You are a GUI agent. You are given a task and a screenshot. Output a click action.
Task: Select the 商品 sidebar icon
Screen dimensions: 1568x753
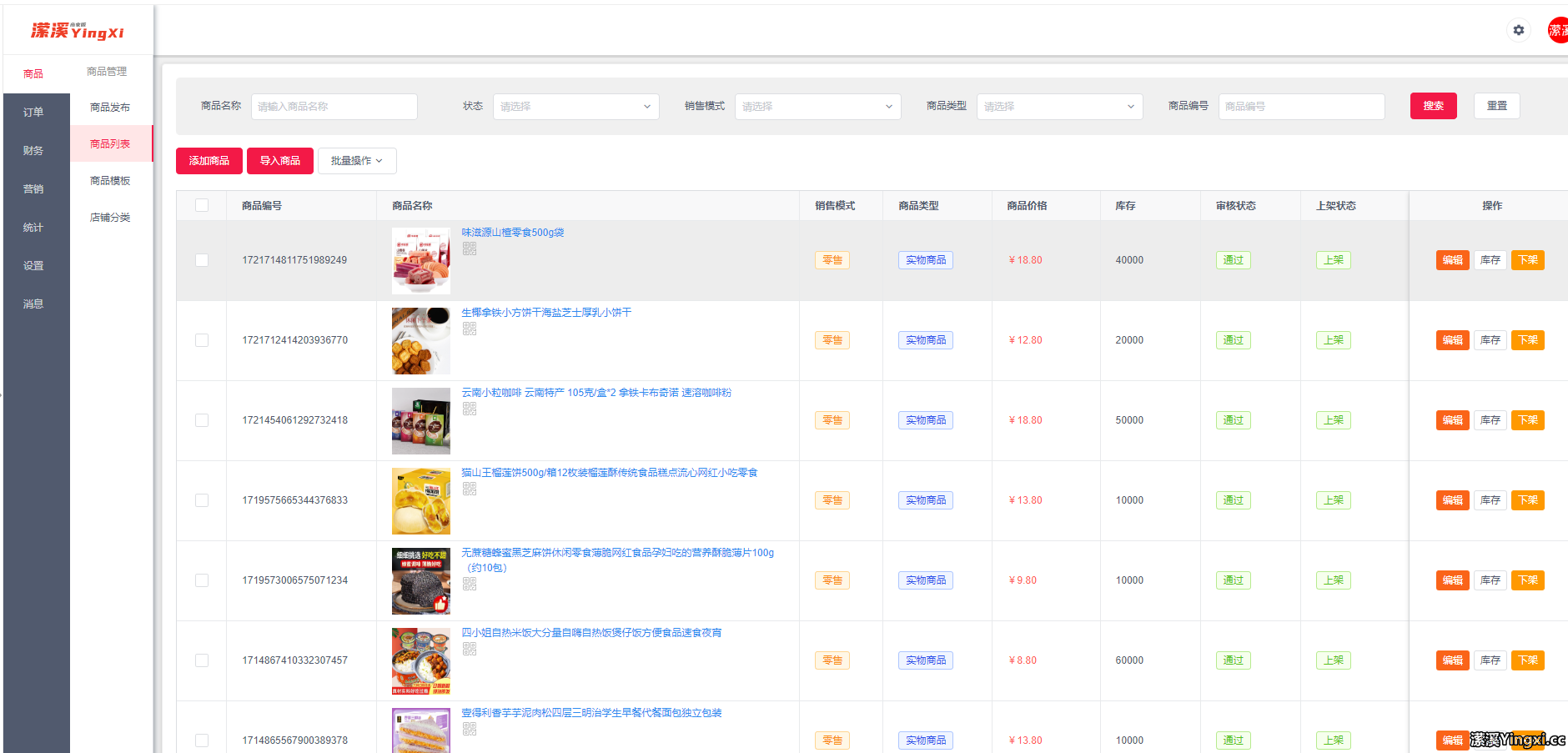pyautogui.click(x=34, y=73)
